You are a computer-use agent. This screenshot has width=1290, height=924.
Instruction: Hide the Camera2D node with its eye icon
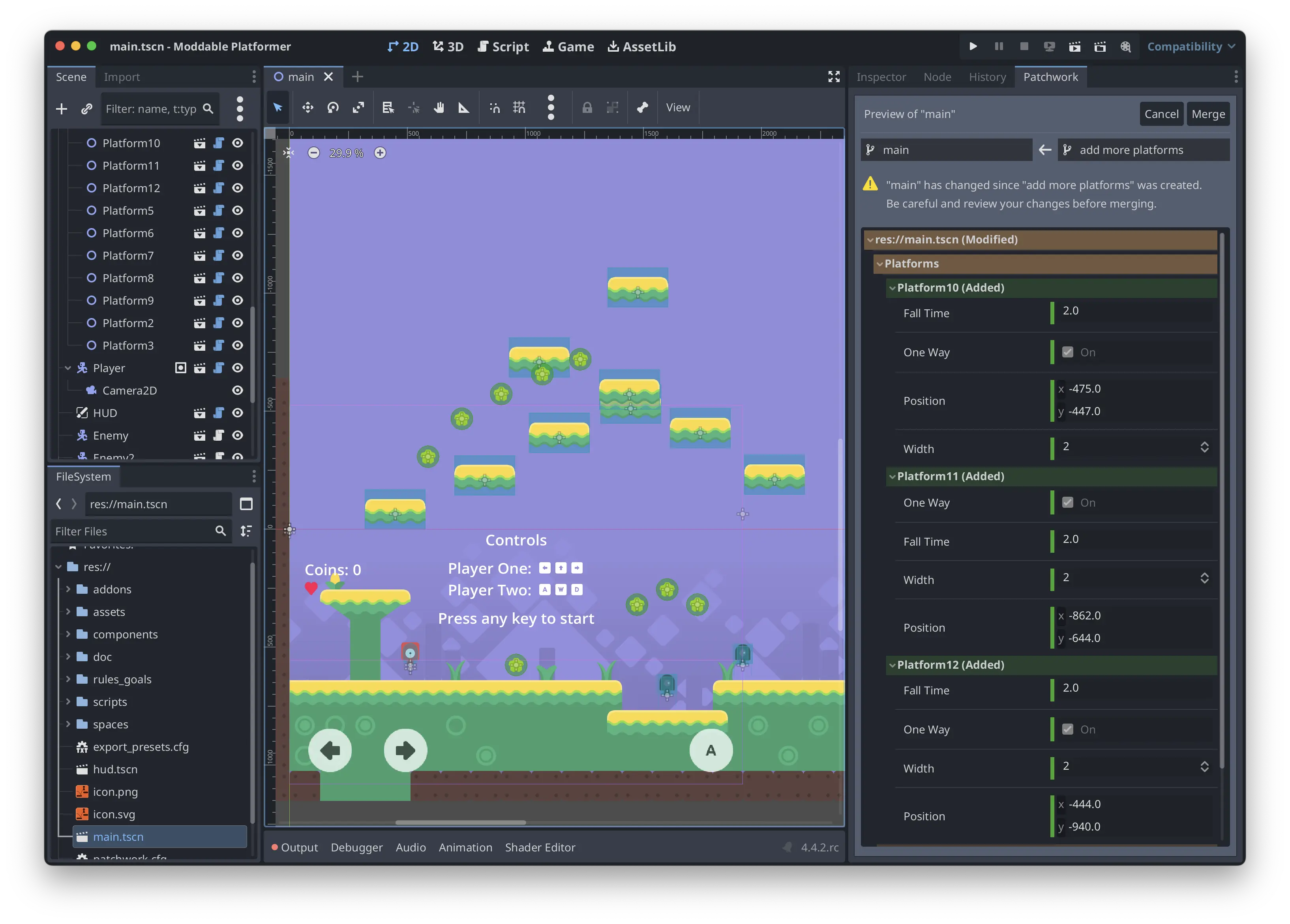click(x=238, y=391)
